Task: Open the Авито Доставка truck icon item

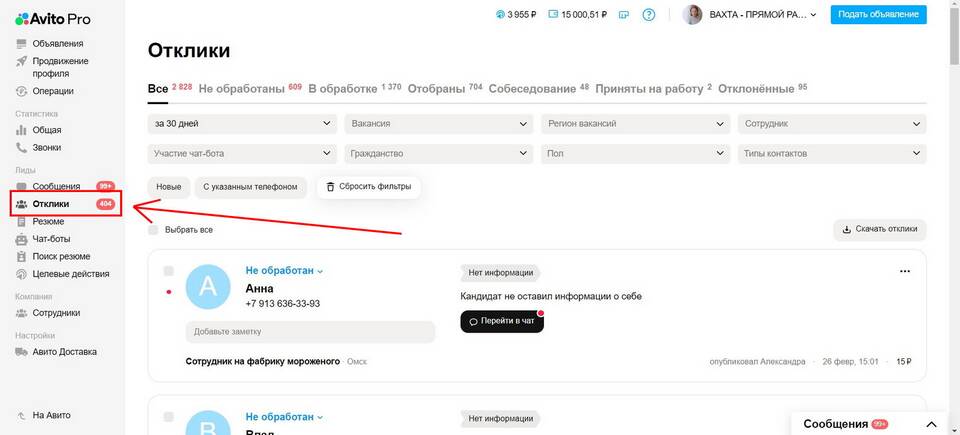Action: (22, 352)
